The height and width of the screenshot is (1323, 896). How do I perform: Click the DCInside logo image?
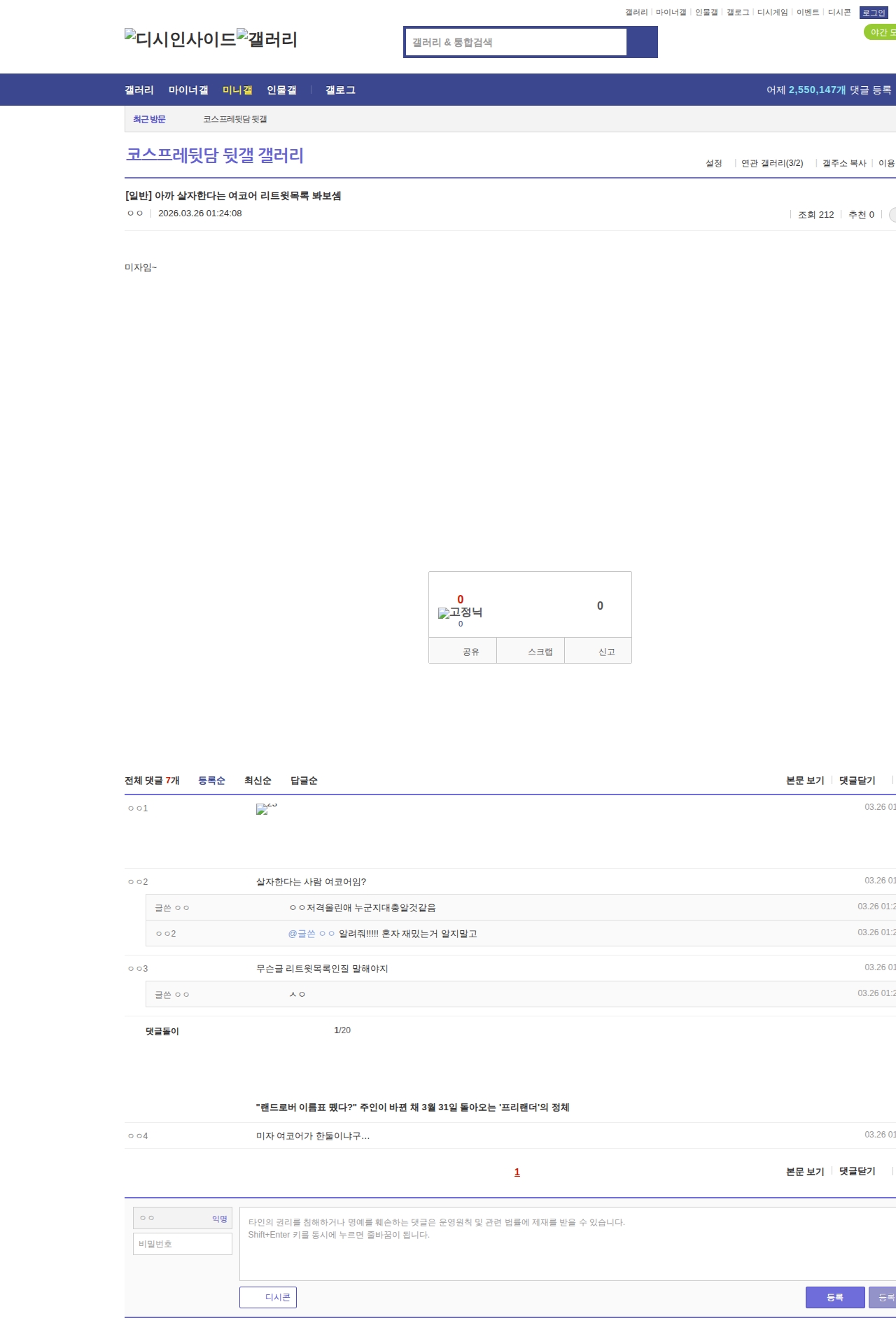coord(181,38)
